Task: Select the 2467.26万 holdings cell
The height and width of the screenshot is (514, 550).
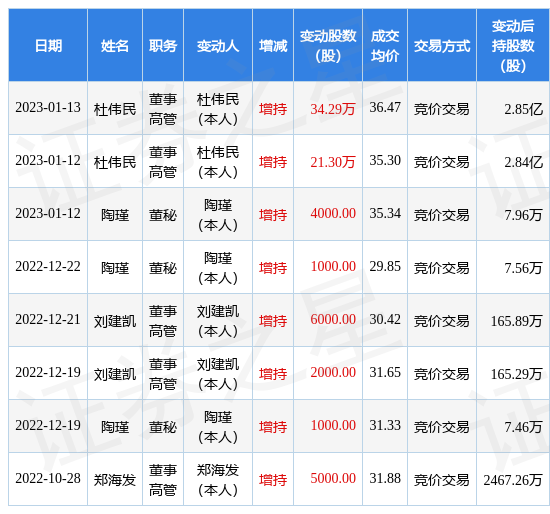Action: (513, 480)
